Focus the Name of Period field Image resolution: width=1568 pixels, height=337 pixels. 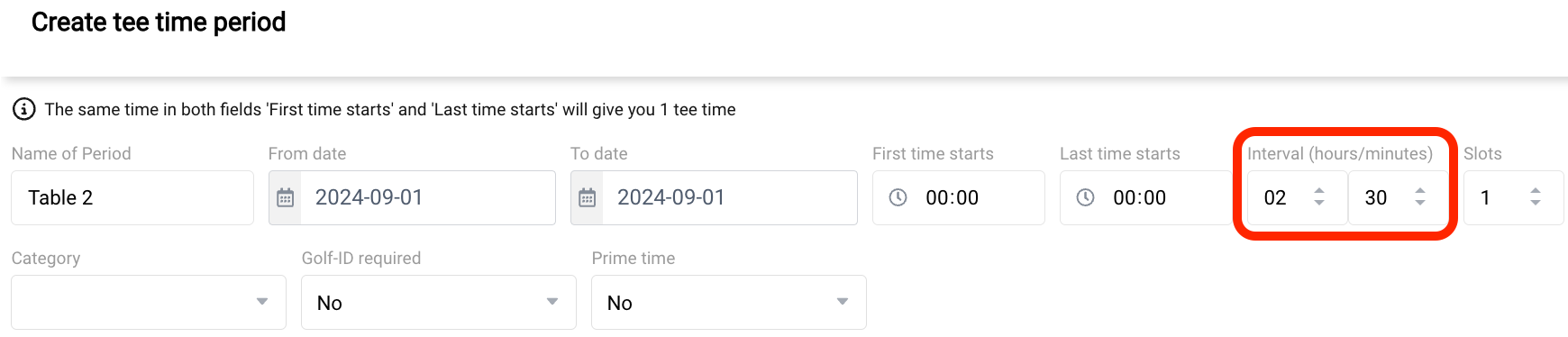[132, 197]
